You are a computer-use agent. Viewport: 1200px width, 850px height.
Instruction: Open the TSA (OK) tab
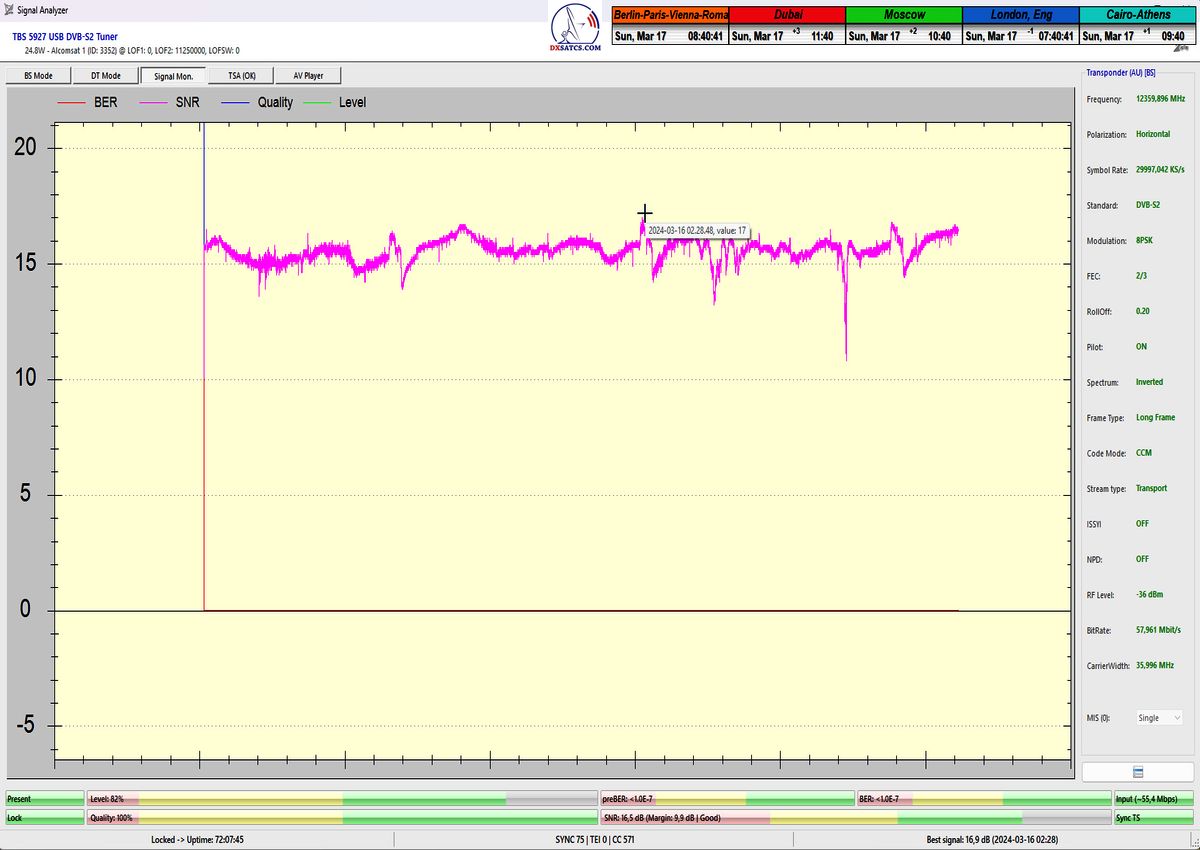[x=241, y=75]
